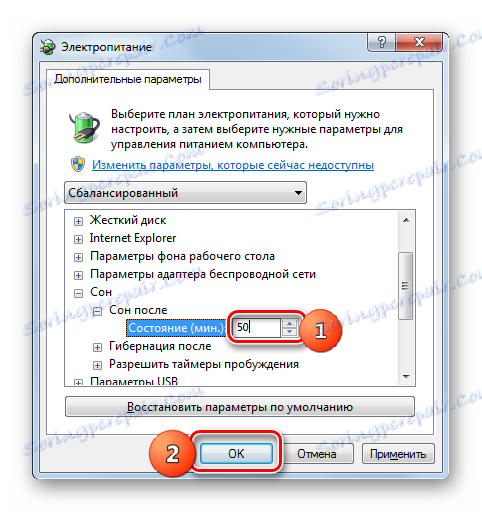
Task: Open the Сбалансированный power plan dropdown
Action: point(185,193)
